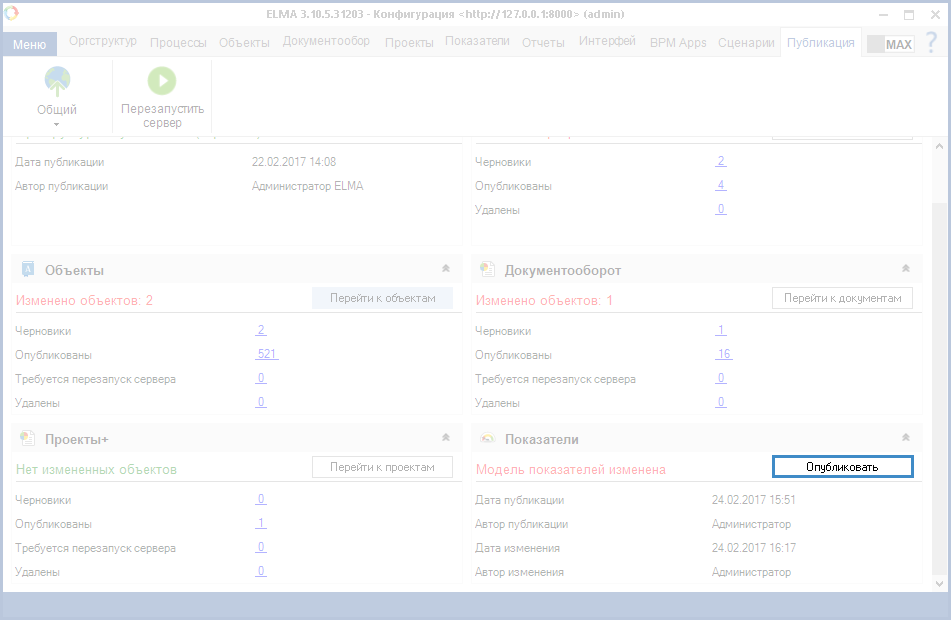Switch to the Отчеты tab

[x=543, y=43]
